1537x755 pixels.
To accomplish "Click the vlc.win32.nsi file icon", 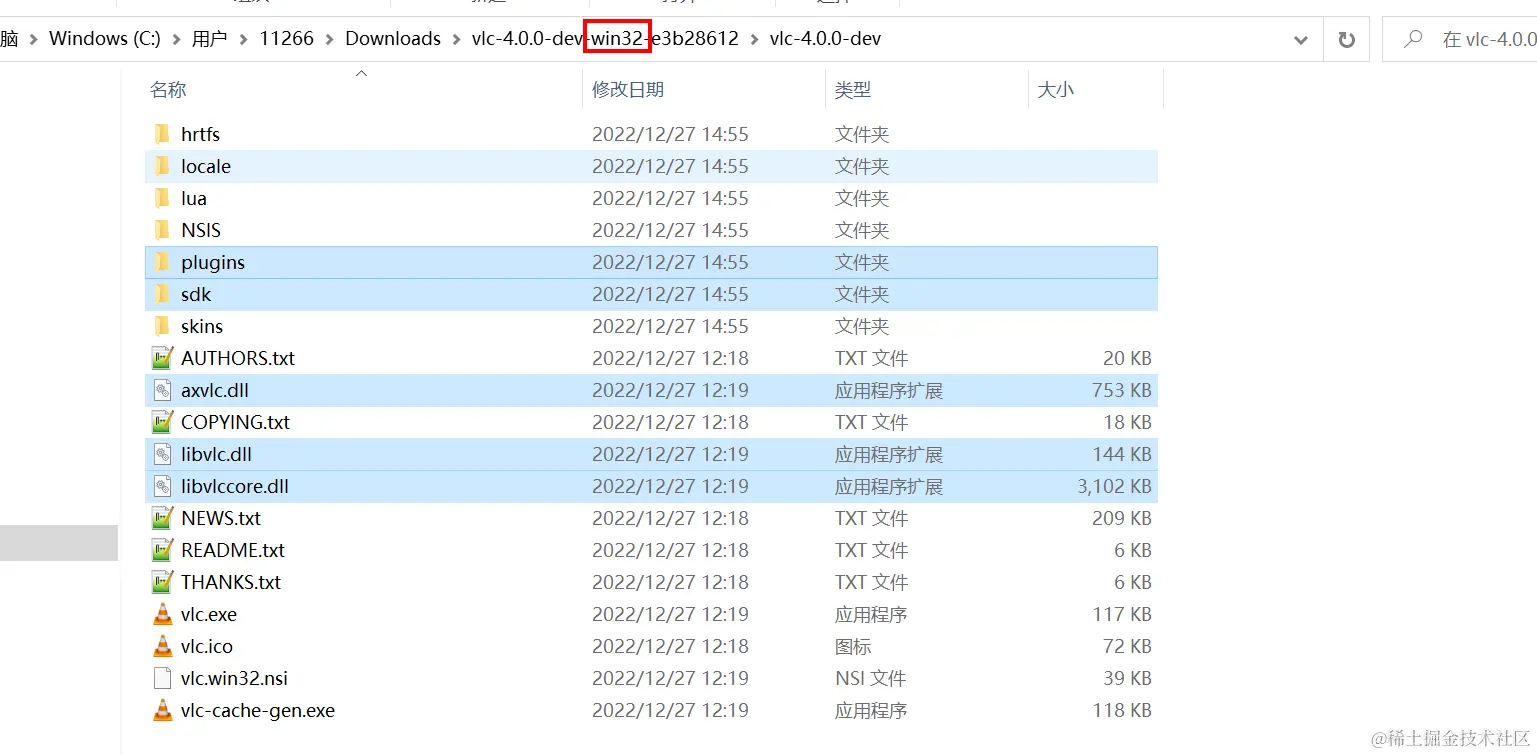I will coord(162,678).
